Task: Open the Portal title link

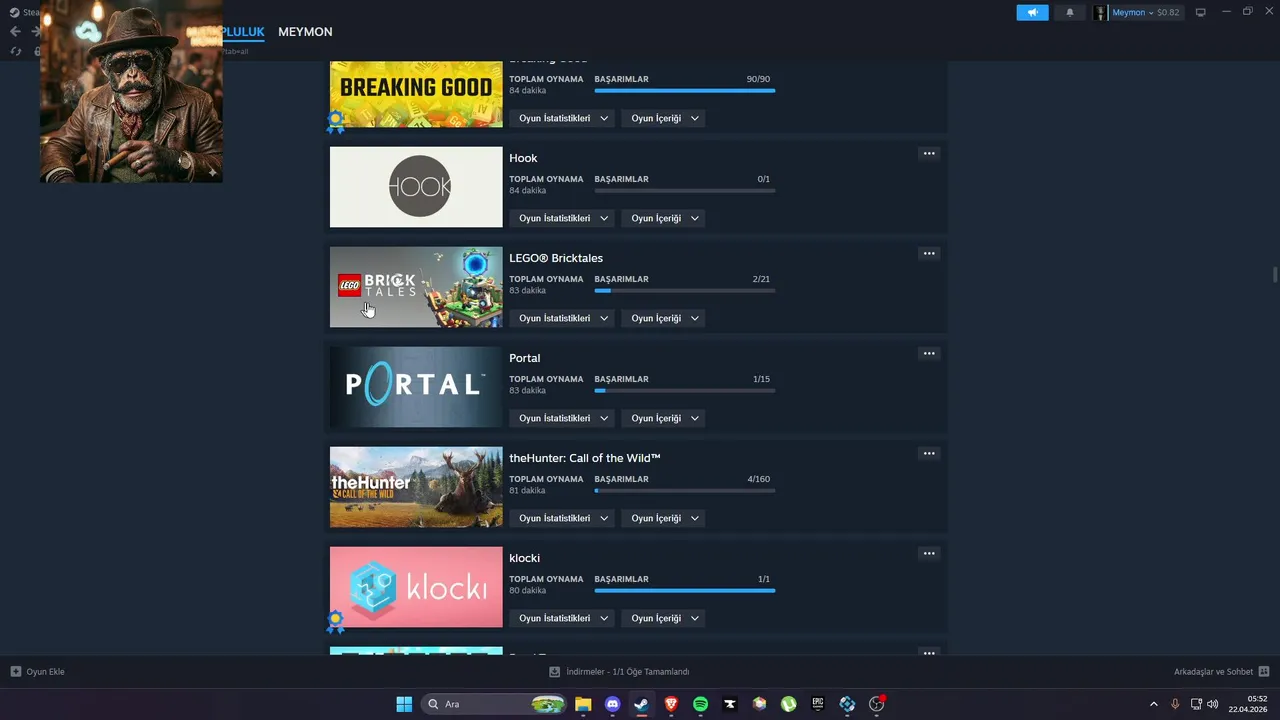Action: coord(524,358)
